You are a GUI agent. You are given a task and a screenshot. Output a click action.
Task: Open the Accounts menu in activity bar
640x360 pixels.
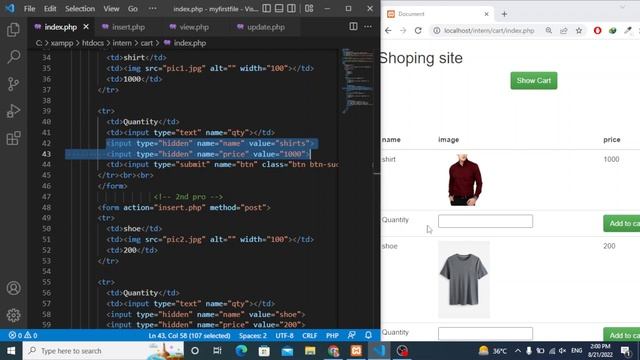(13, 288)
